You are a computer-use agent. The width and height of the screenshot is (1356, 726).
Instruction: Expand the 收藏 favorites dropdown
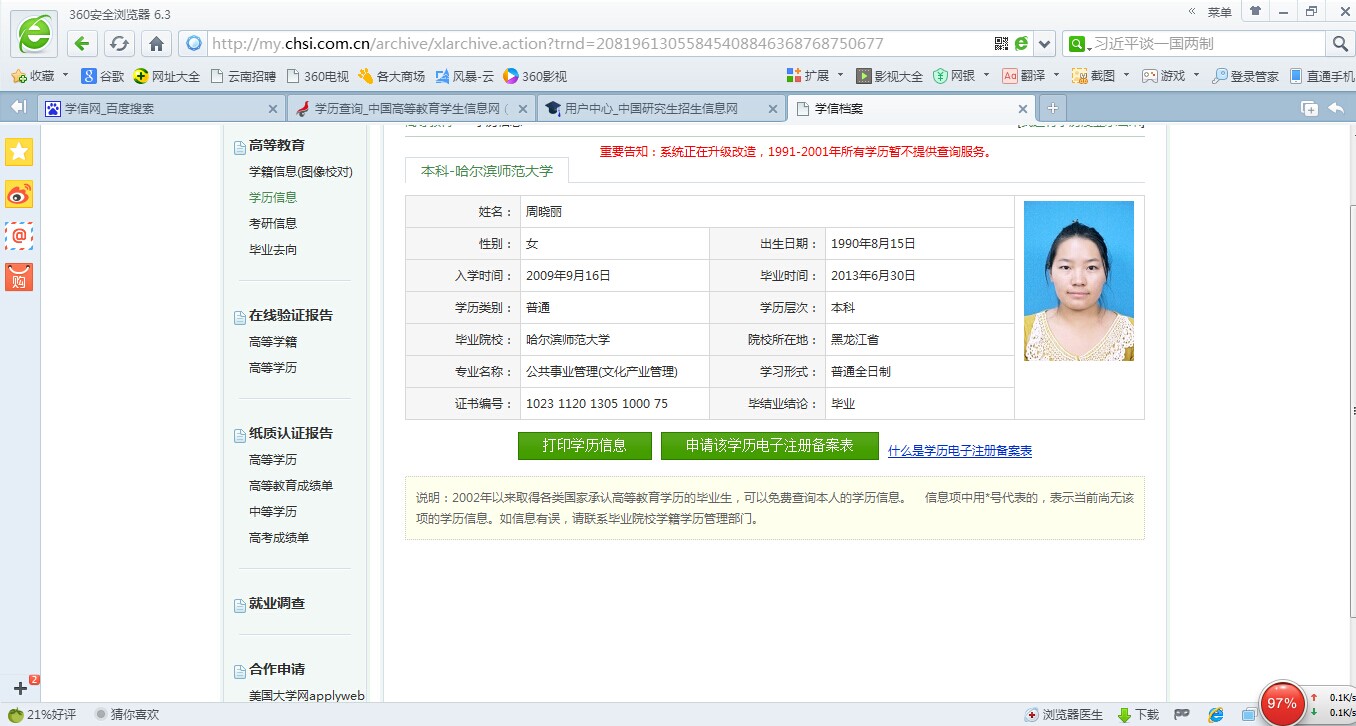click(65, 76)
